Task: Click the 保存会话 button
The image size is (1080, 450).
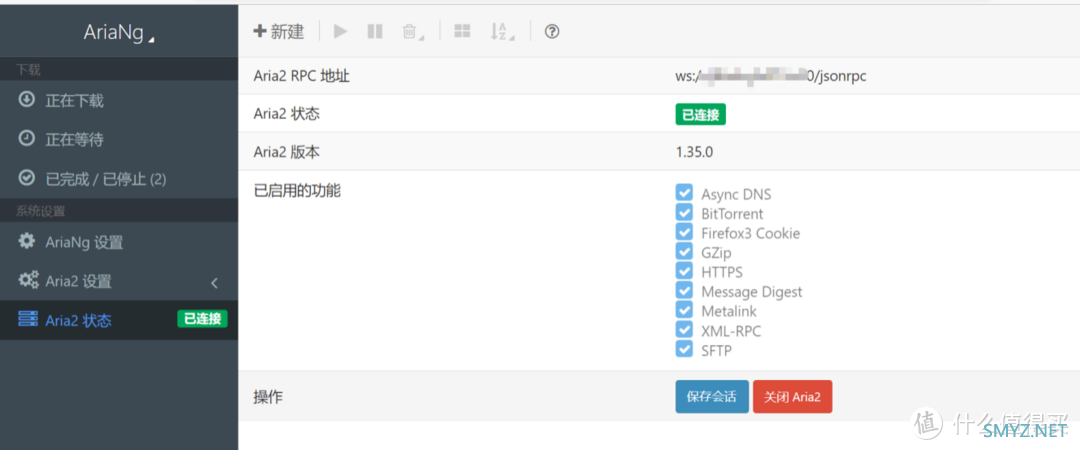Action: pyautogui.click(x=711, y=397)
